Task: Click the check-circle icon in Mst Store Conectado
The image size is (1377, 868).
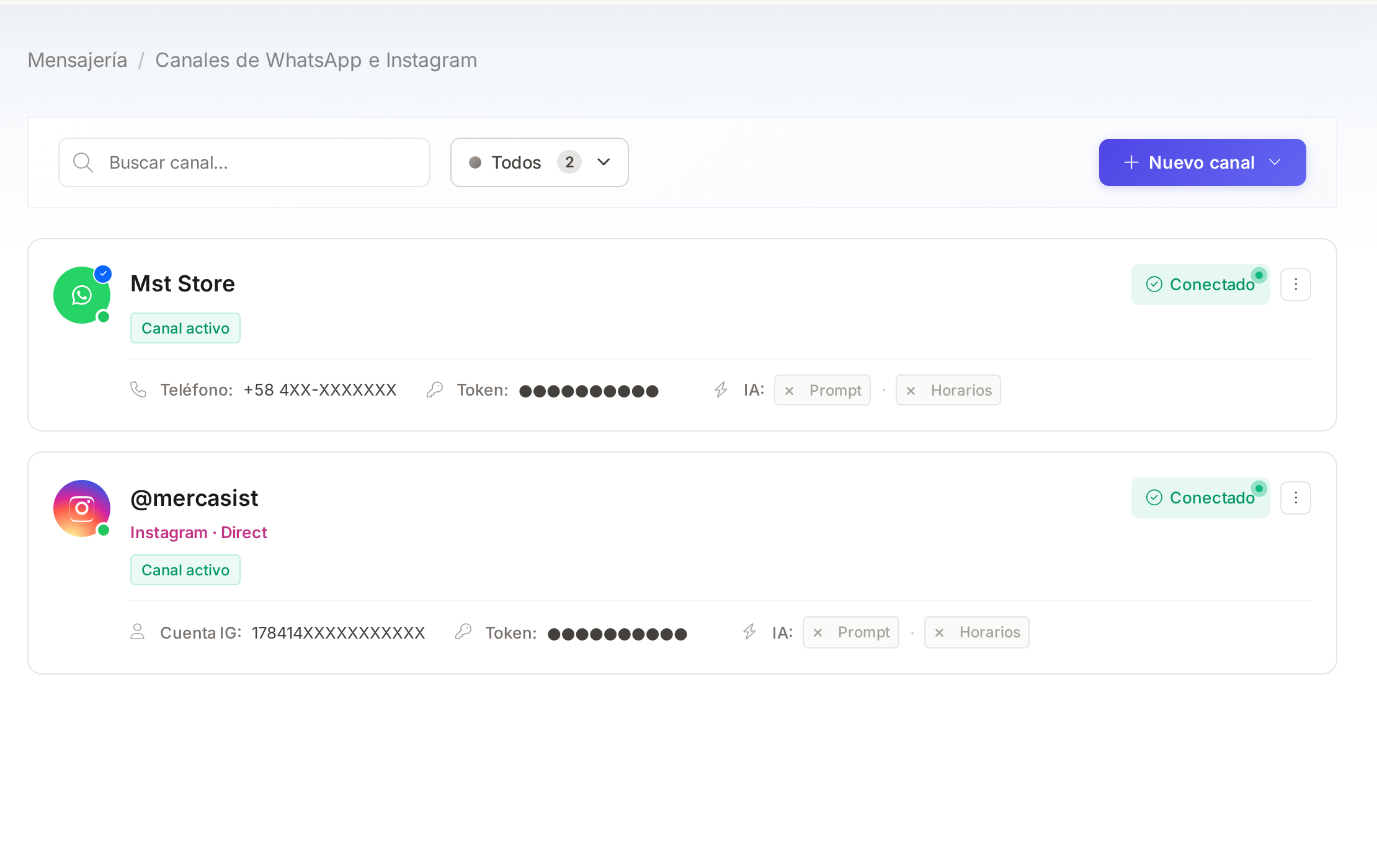Action: pos(1154,285)
